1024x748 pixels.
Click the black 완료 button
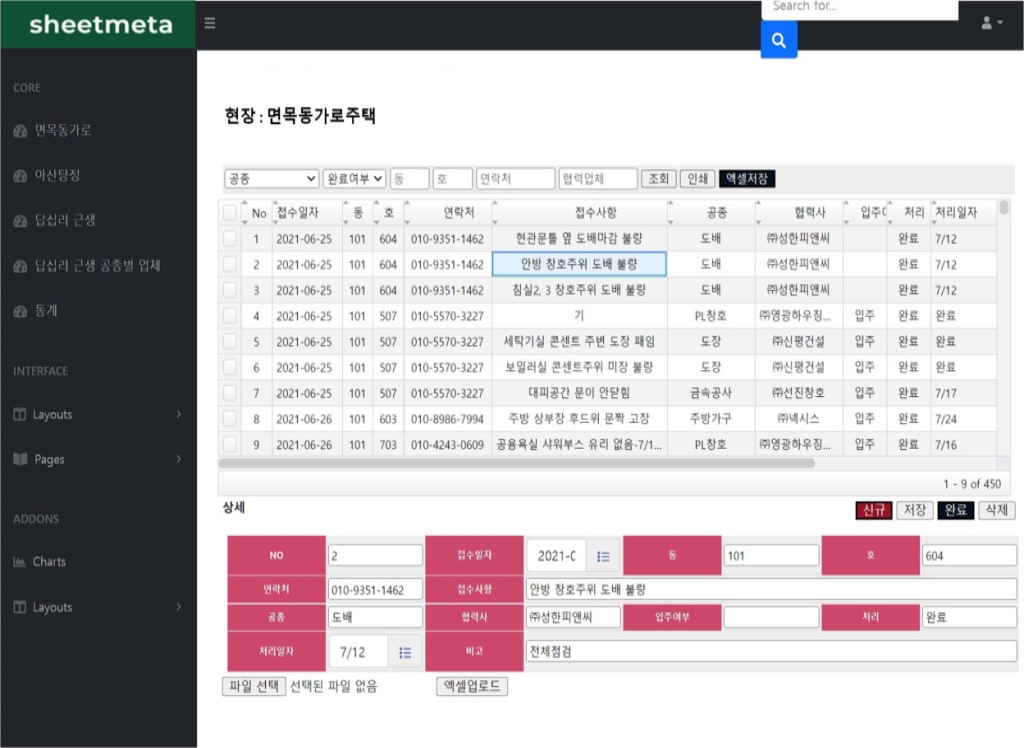pos(955,510)
